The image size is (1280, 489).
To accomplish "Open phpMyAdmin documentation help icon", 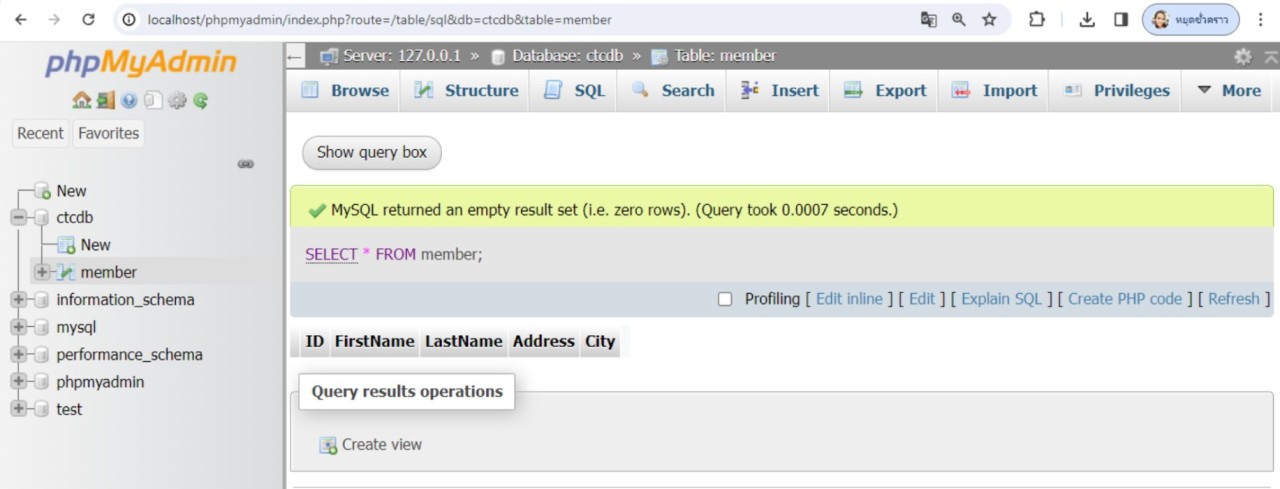I will [129, 100].
